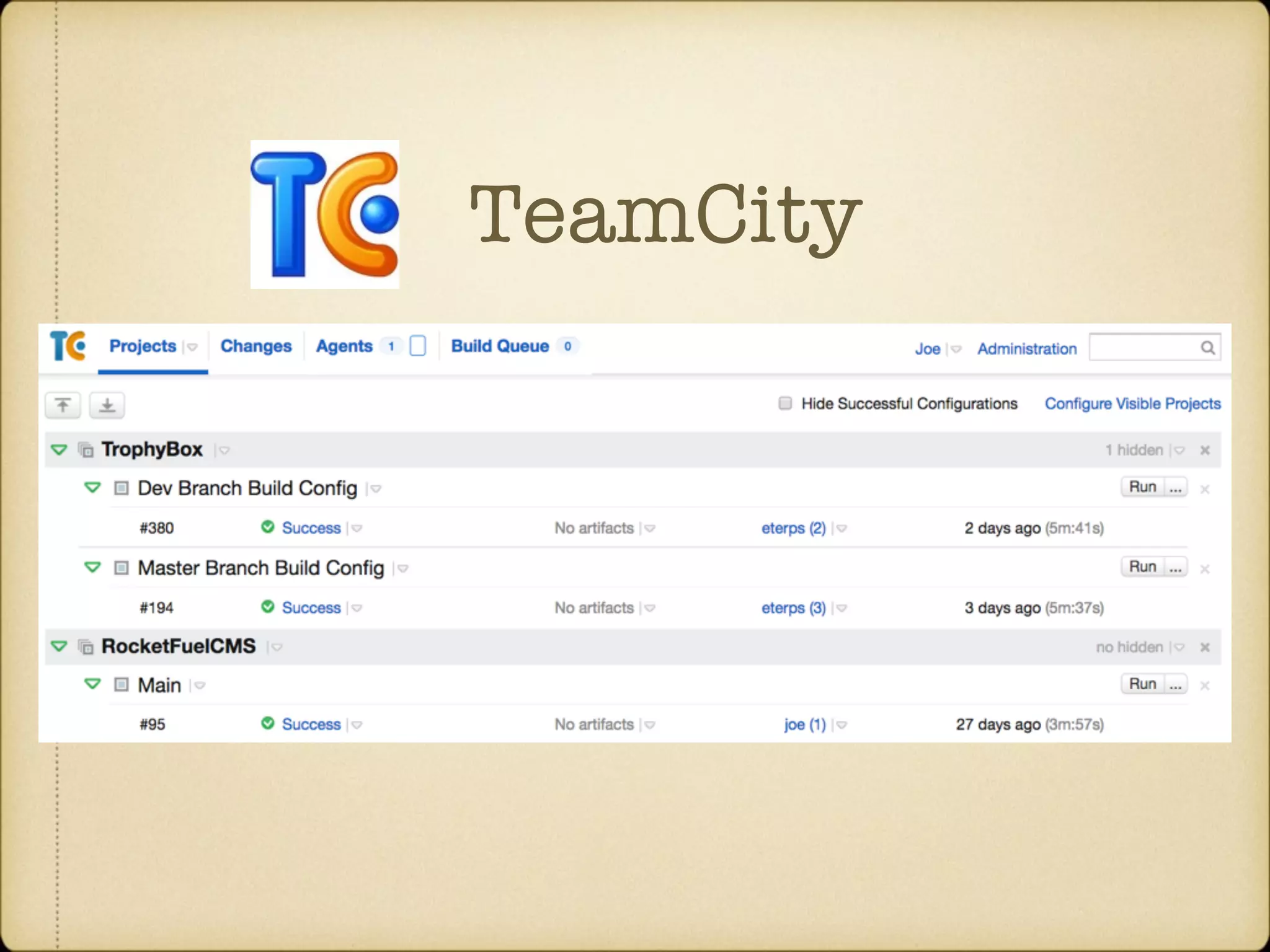Viewport: 1270px width, 952px height.
Task: Click the expand all projects arrow-up button
Action: pyautogui.click(x=63, y=405)
